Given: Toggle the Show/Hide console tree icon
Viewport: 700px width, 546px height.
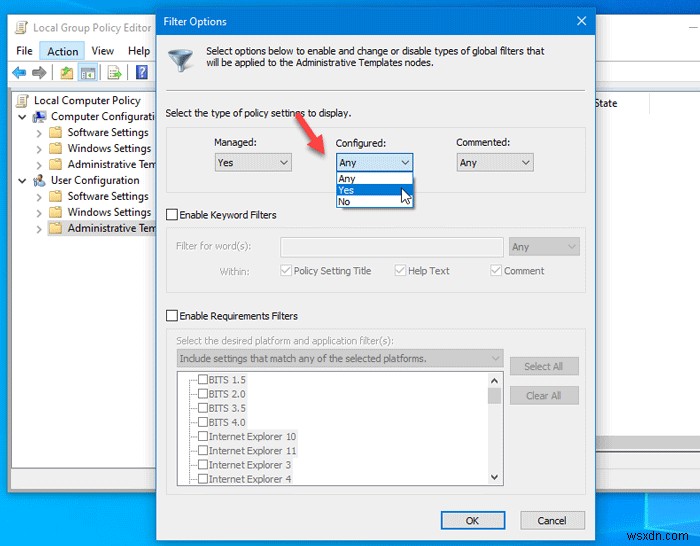Looking at the screenshot, I should [x=88, y=72].
